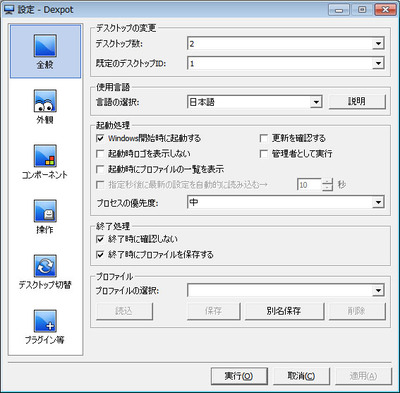Expand the デスクトップ数 dropdown
Screen dimensions: 400x393
pos(378,44)
